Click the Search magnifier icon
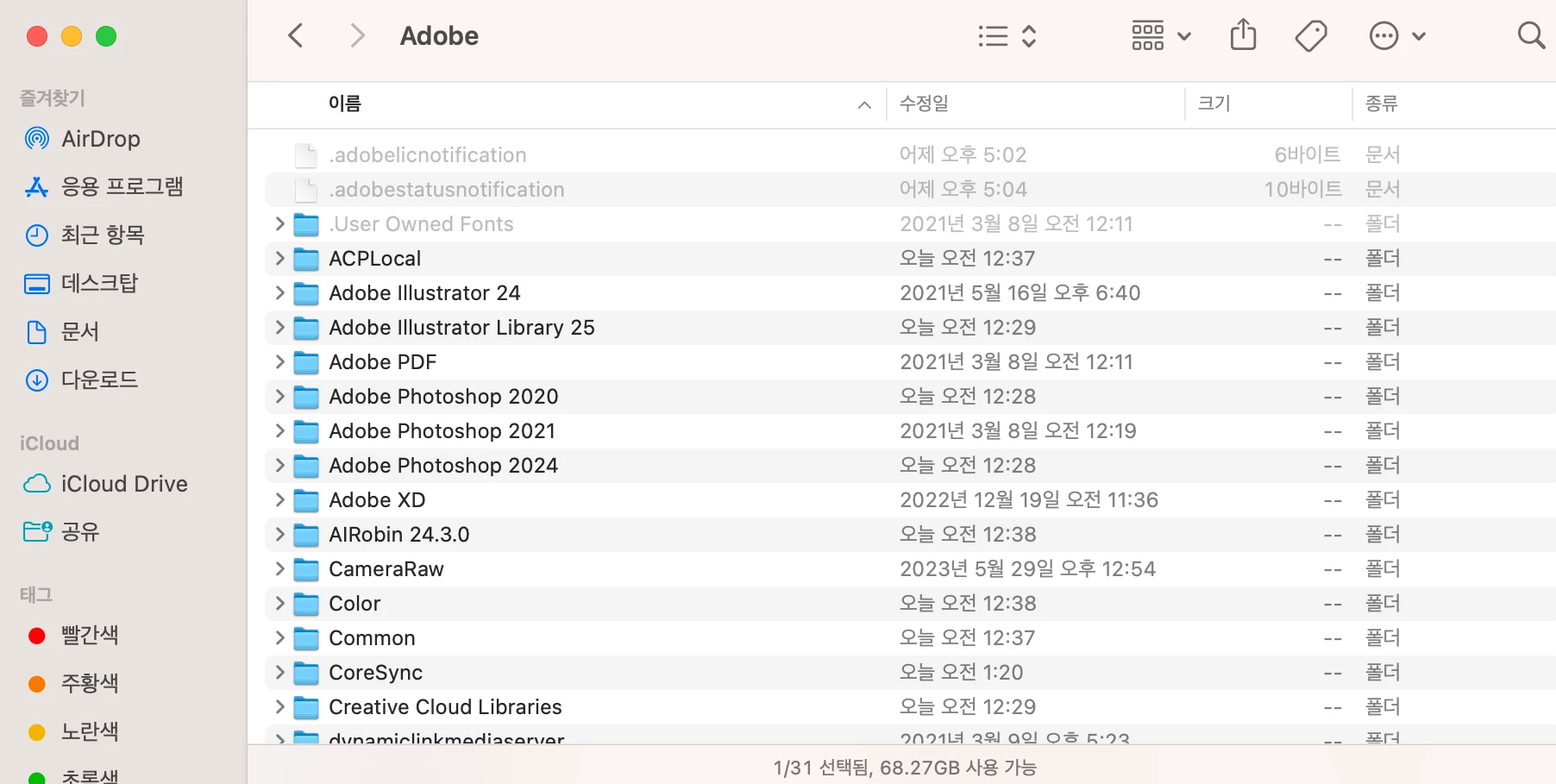 1531,35
